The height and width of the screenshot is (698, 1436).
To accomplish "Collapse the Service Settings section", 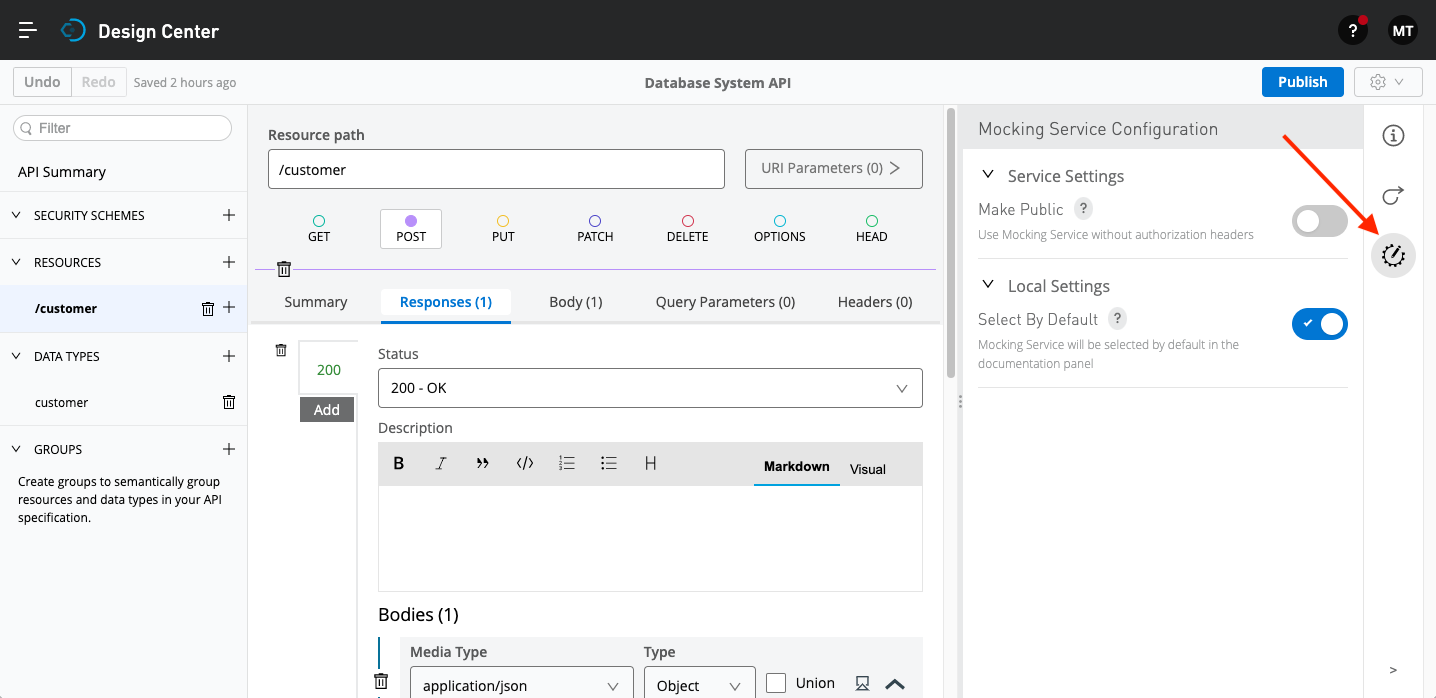I will coord(988,175).
